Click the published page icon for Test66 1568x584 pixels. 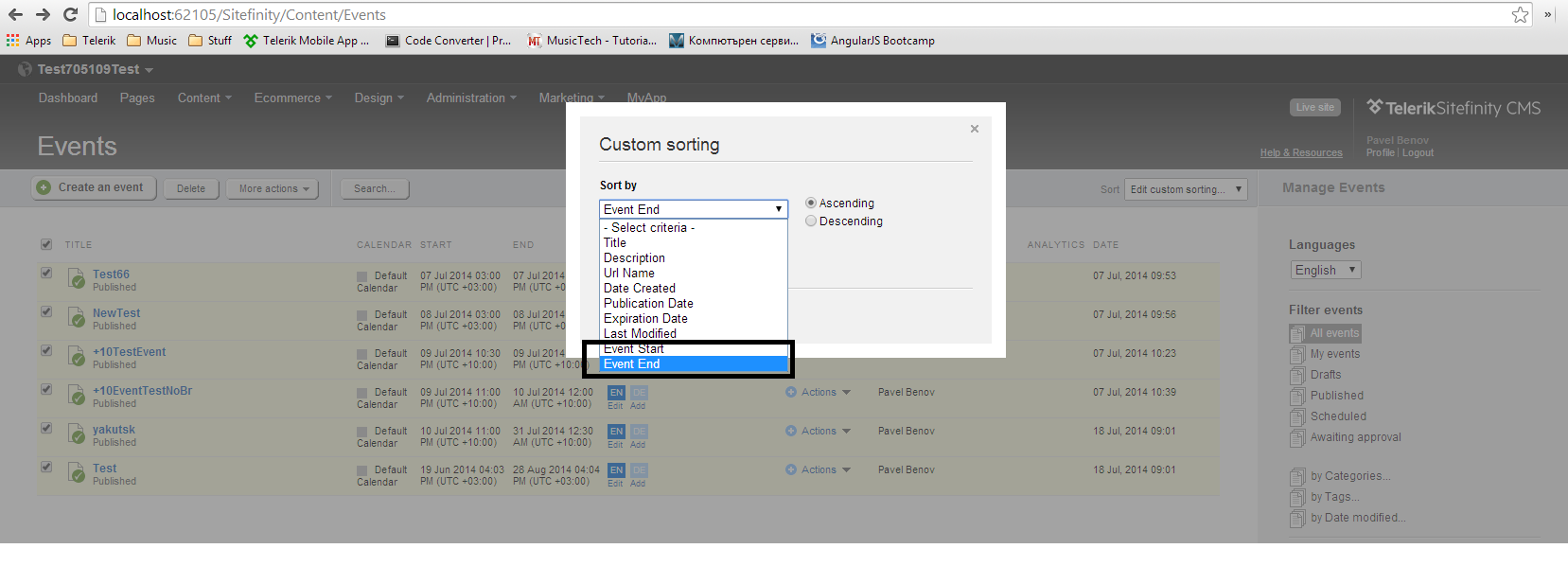(x=77, y=279)
